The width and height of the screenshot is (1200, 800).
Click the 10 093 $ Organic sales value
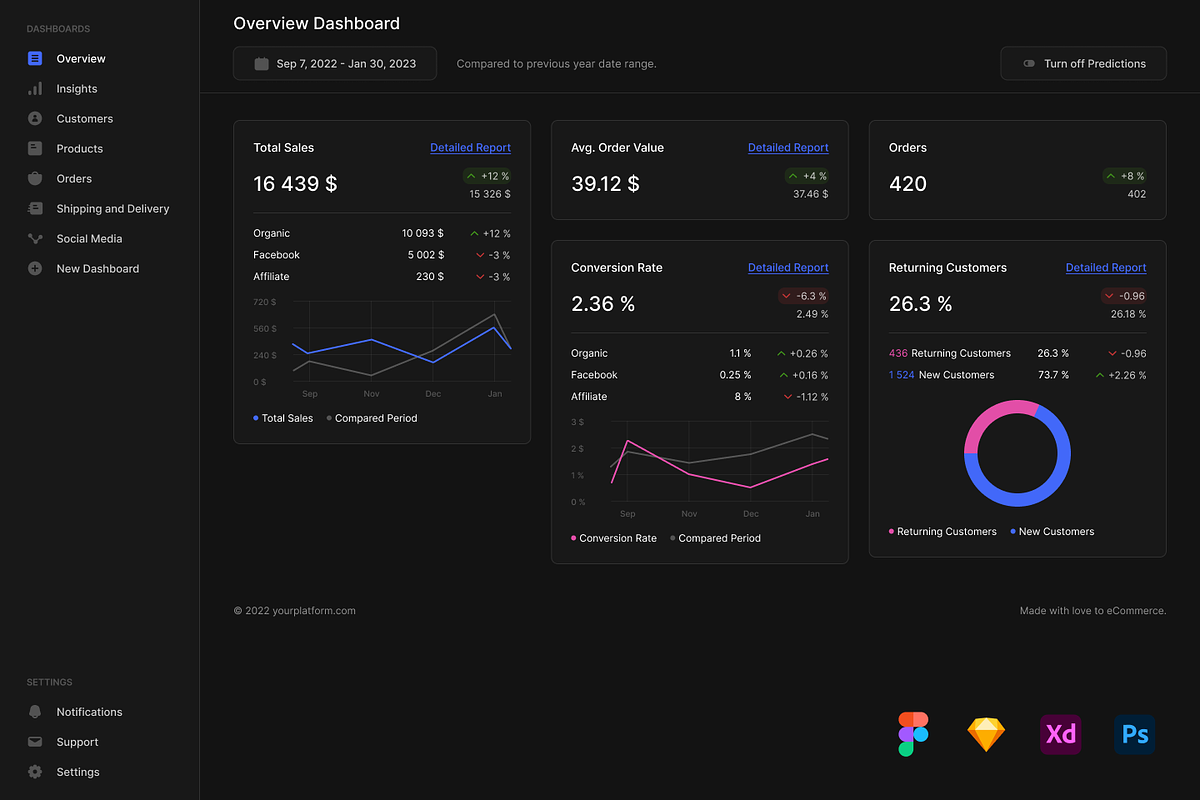(423, 233)
